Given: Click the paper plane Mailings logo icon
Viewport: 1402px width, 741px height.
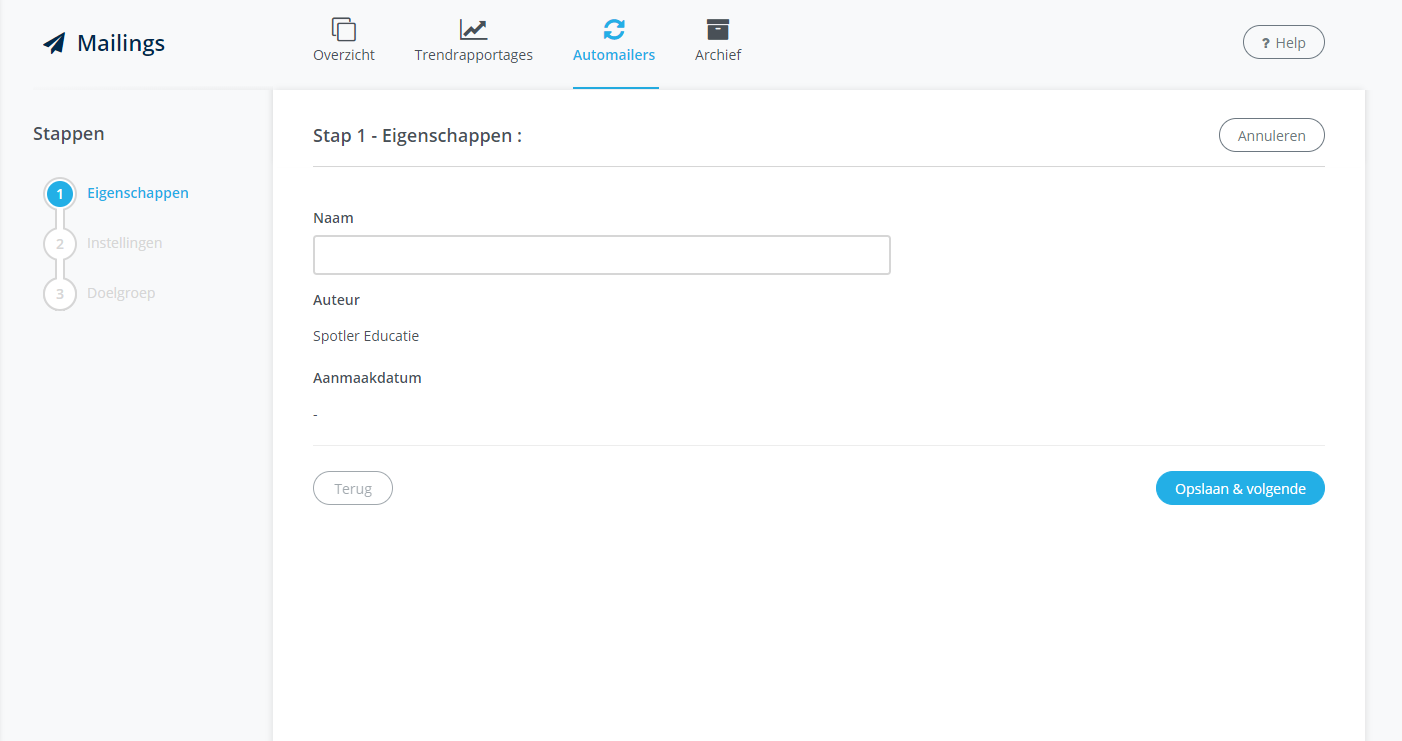Looking at the screenshot, I should coord(54,43).
